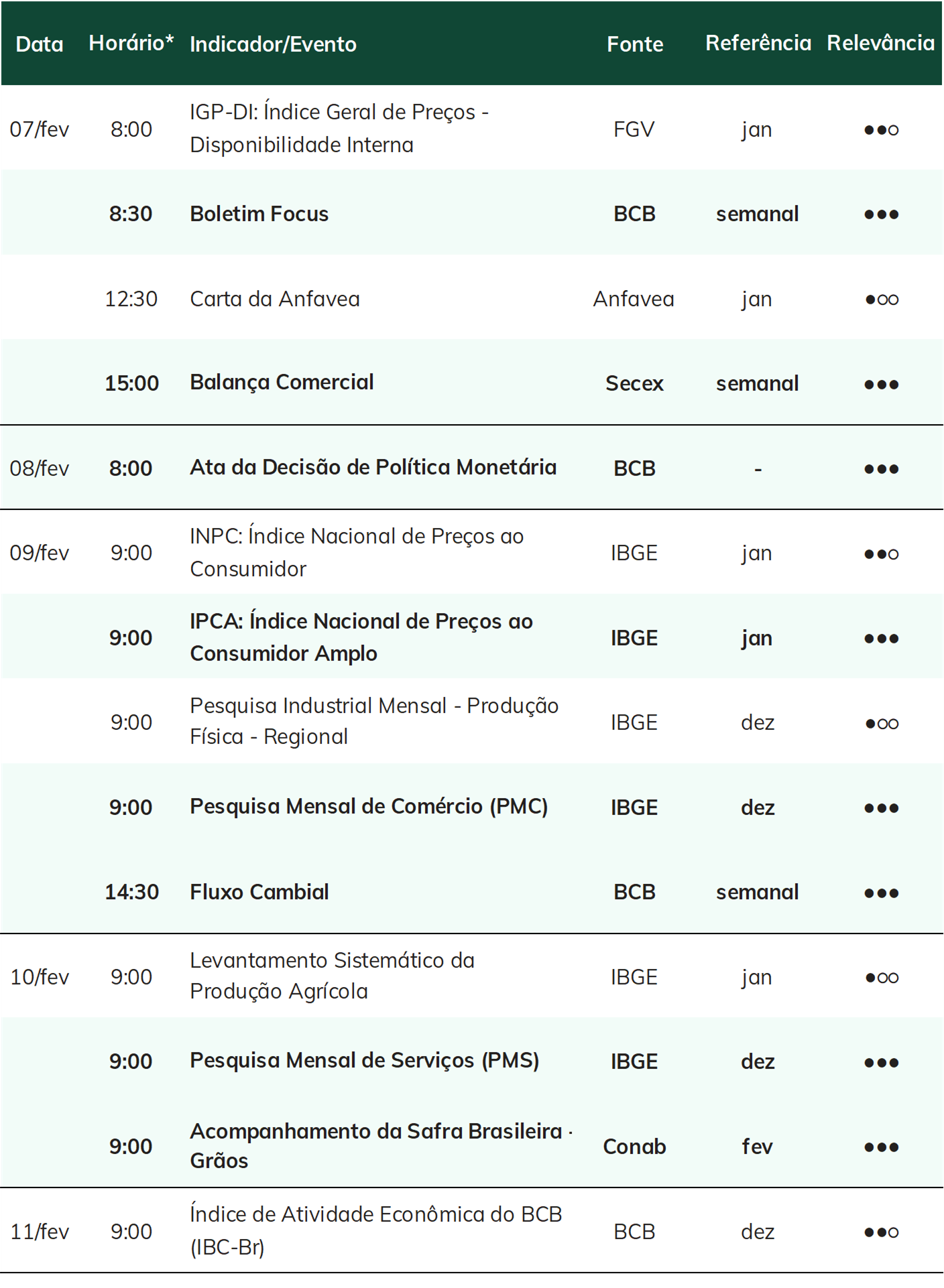Click relevance dots for Balança Comercial
This screenshot has width=944, height=1288.
point(881,385)
